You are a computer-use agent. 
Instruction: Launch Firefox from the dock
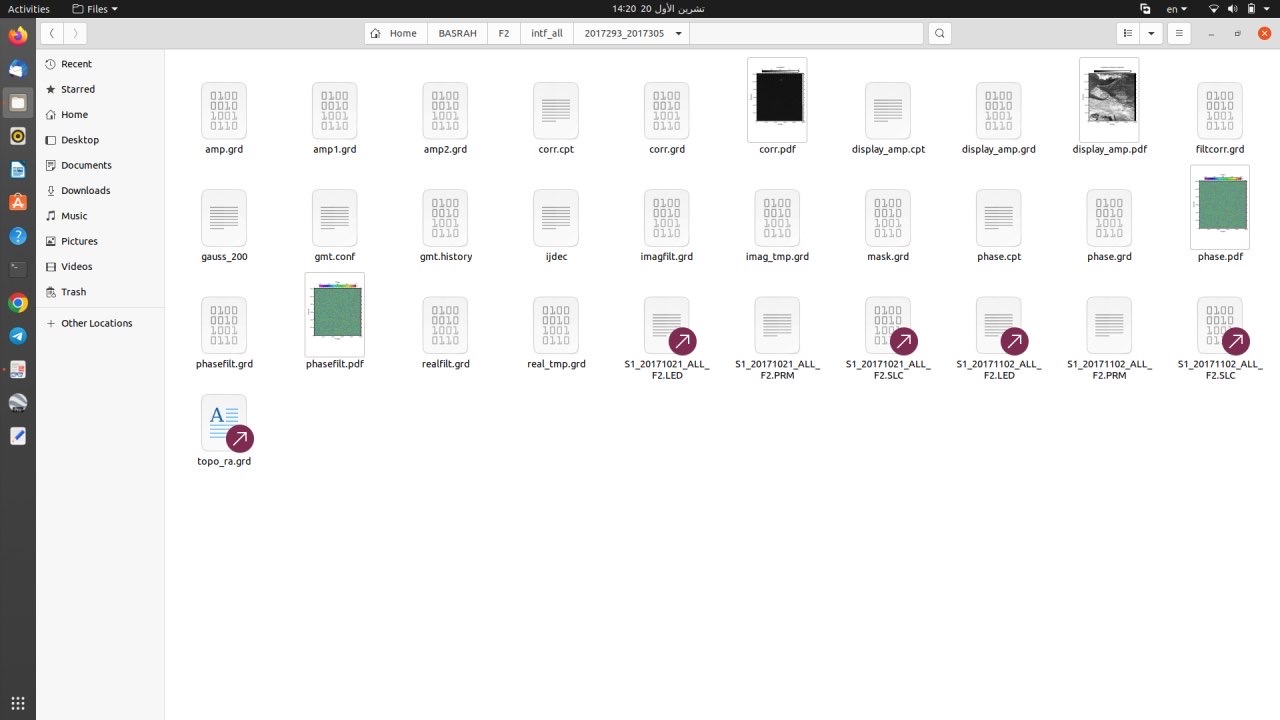point(17,35)
